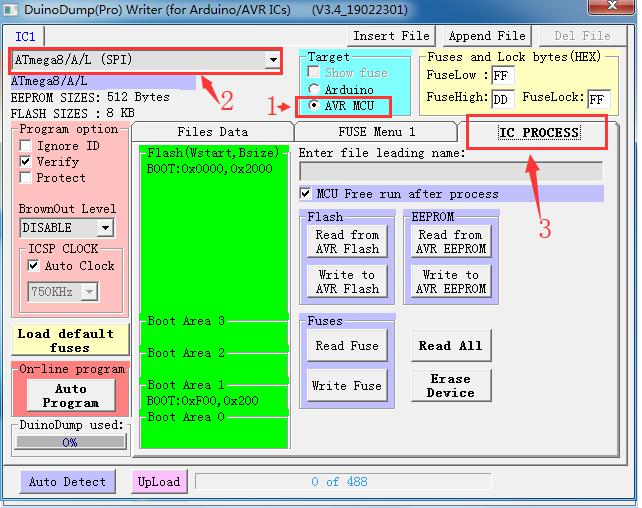Click the DuinoDump app icon in title bar
Screen dimensions: 642x508
10,9
